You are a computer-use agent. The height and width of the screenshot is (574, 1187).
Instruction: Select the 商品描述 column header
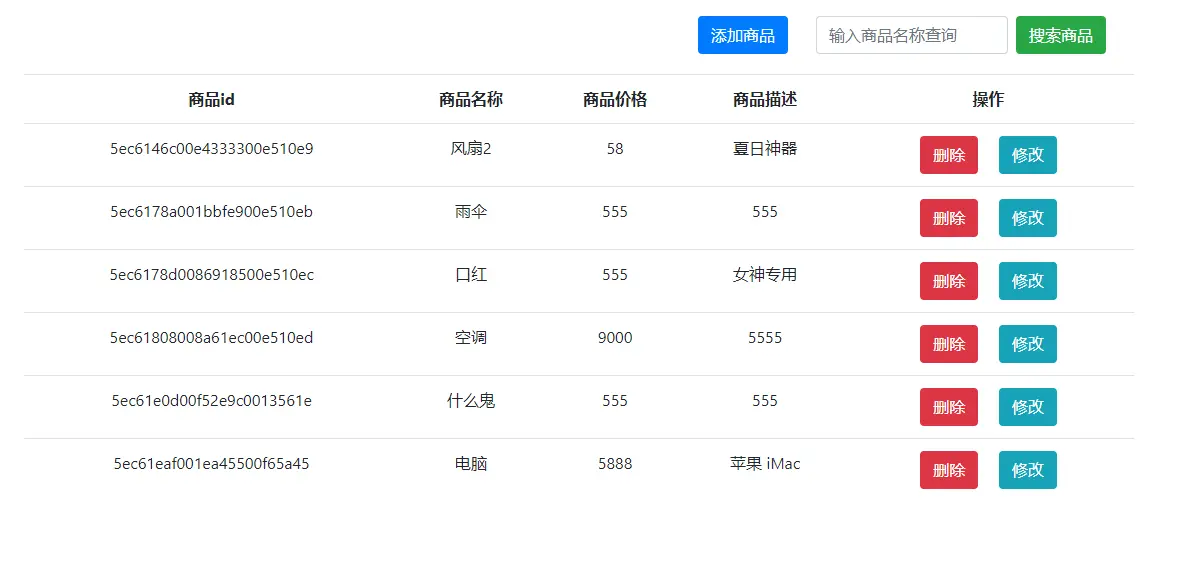point(765,99)
